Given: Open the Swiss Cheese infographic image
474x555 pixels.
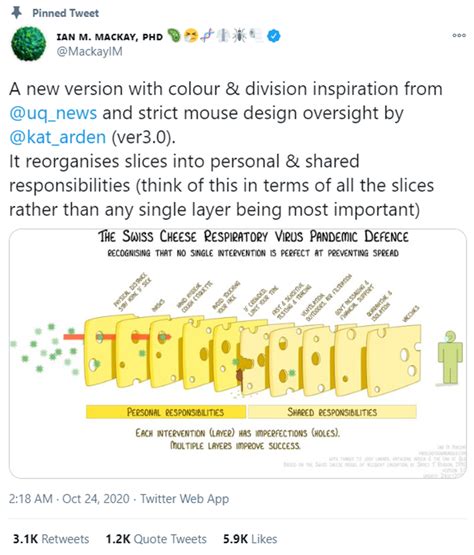Looking at the screenshot, I should 238,353.
